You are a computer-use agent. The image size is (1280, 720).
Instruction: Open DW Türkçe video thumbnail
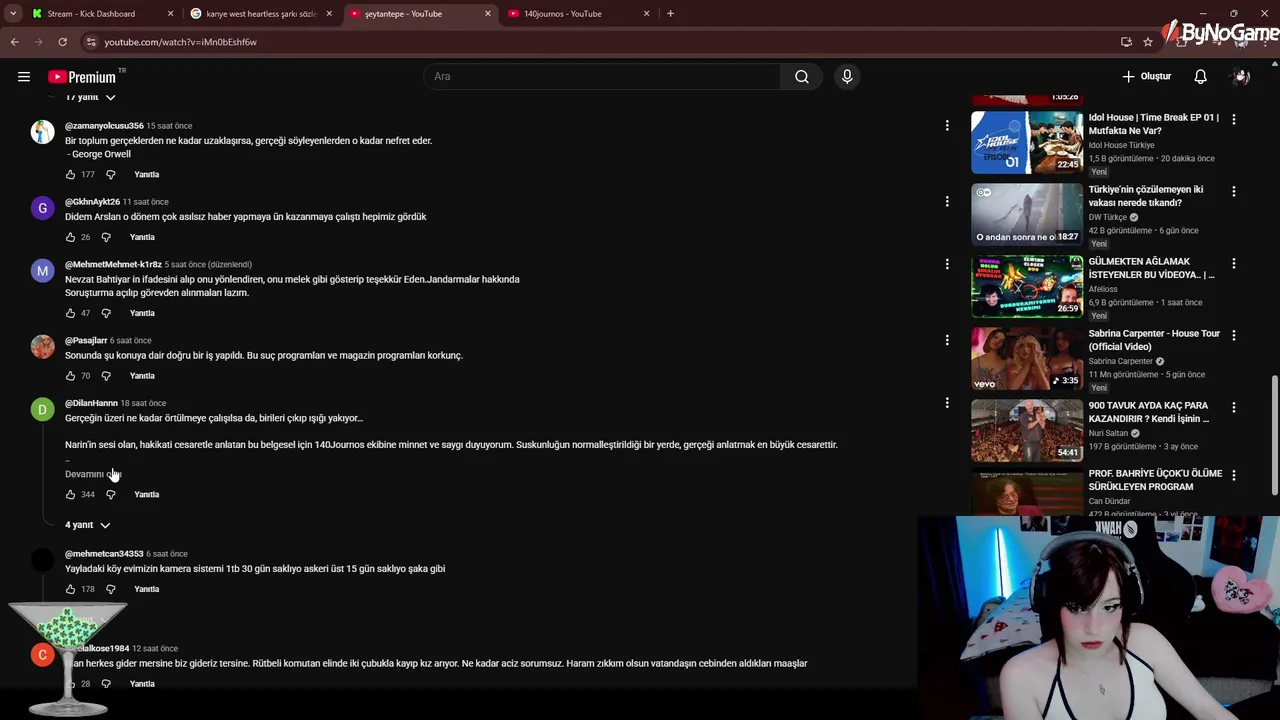[1027, 214]
